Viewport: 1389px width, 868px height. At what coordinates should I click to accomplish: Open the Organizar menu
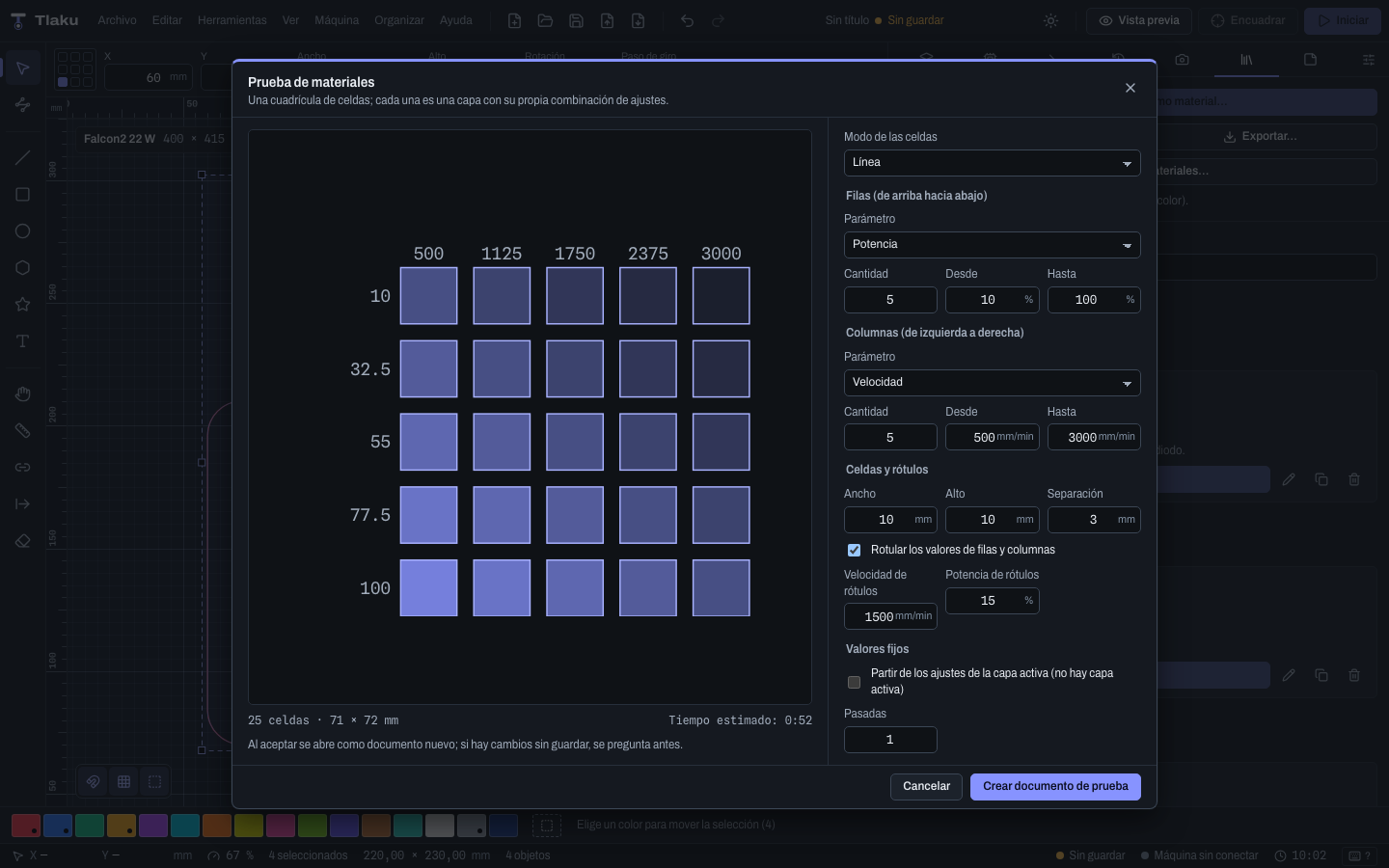click(399, 20)
